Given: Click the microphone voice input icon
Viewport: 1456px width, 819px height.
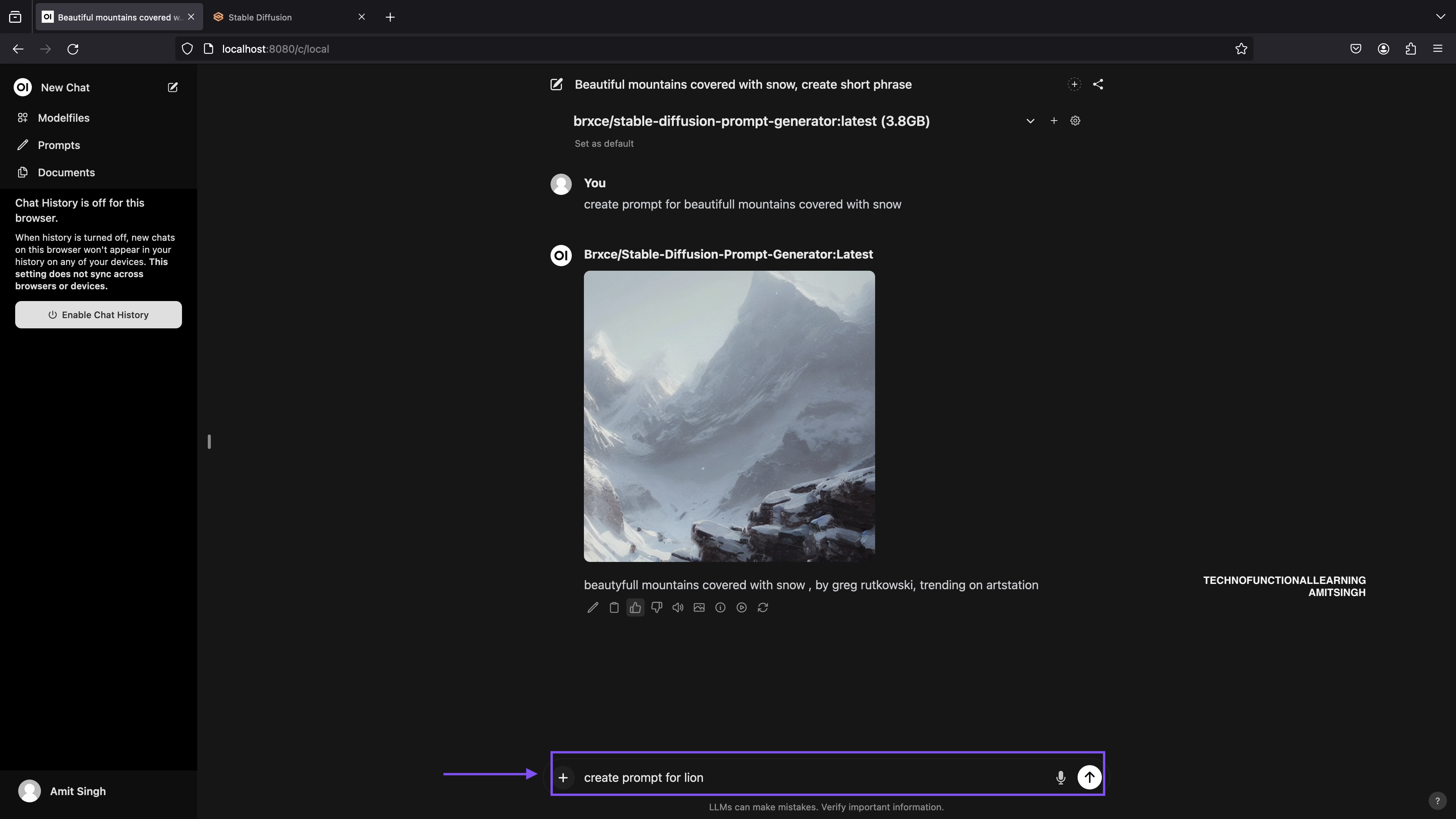Looking at the screenshot, I should pyautogui.click(x=1061, y=778).
